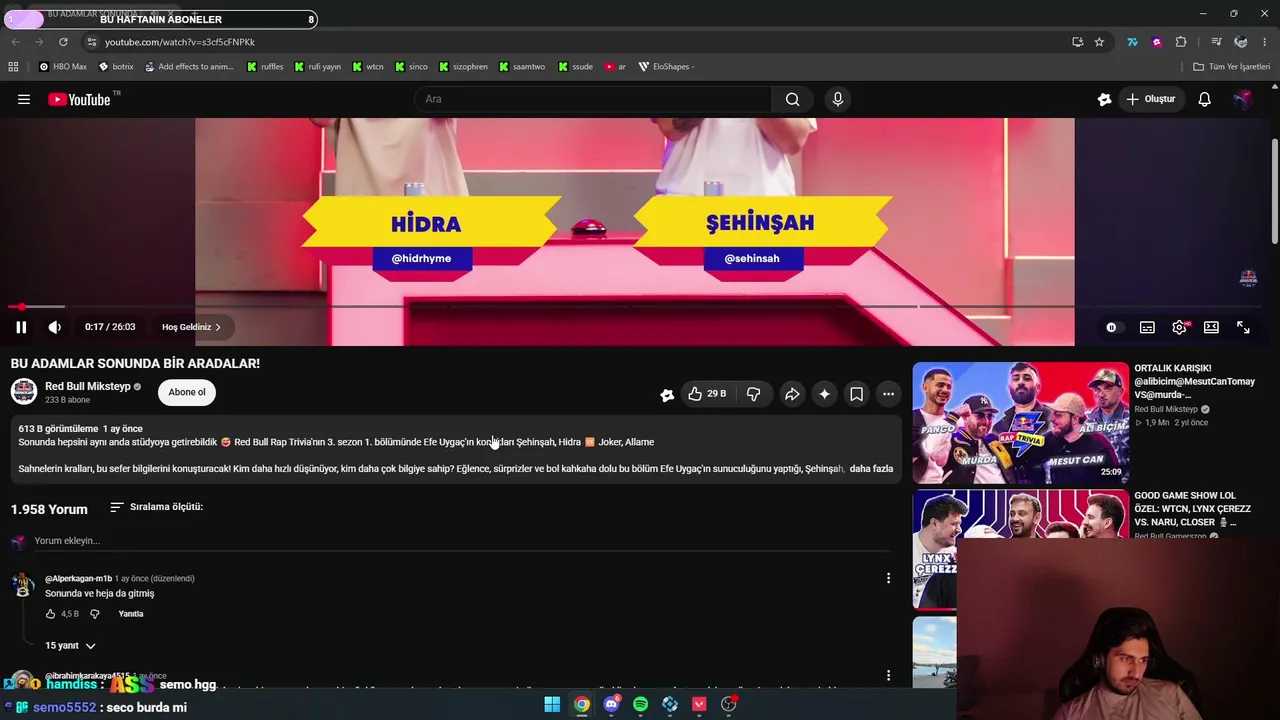Click the YouTube search box
Viewport: 1280px width, 720px height.
click(592, 99)
